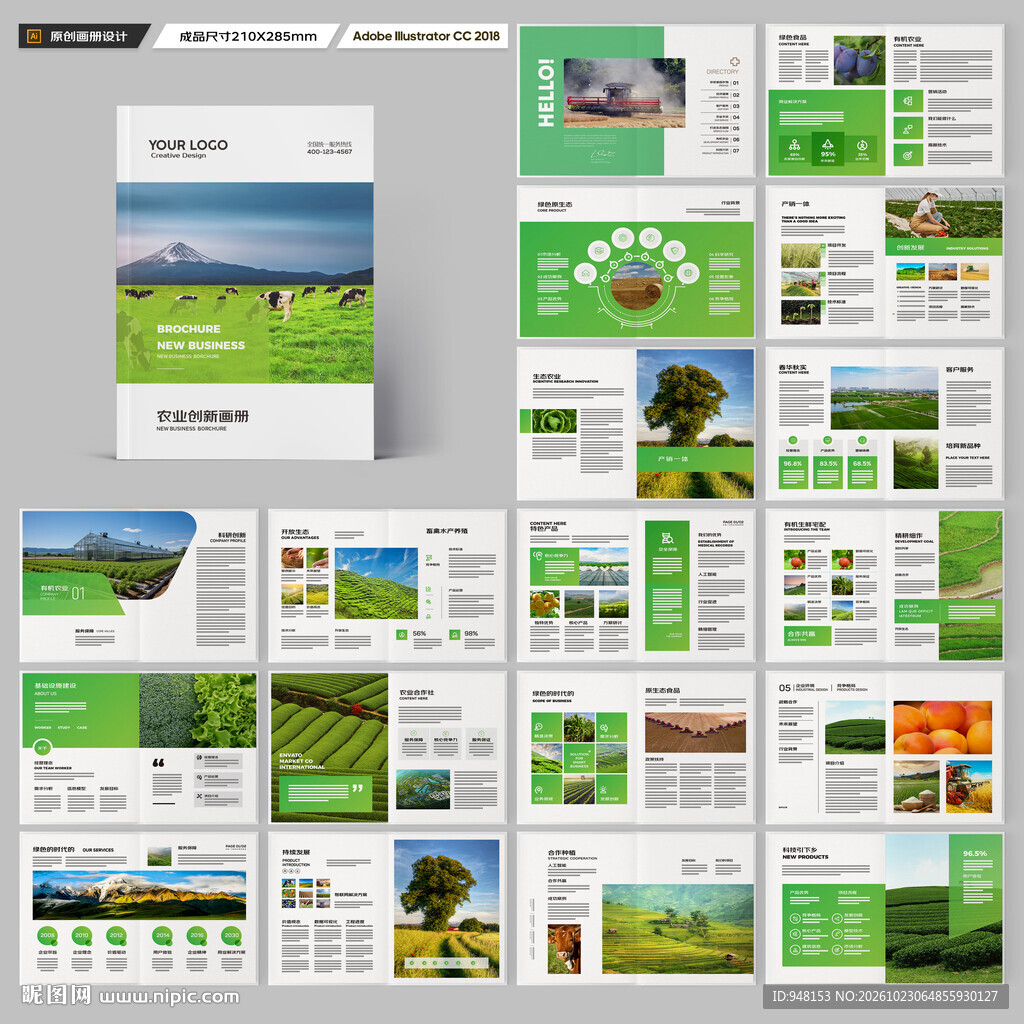Click the "成品尺寸210X285mm" size label
This screenshot has width=1024, height=1024.
pos(248,37)
